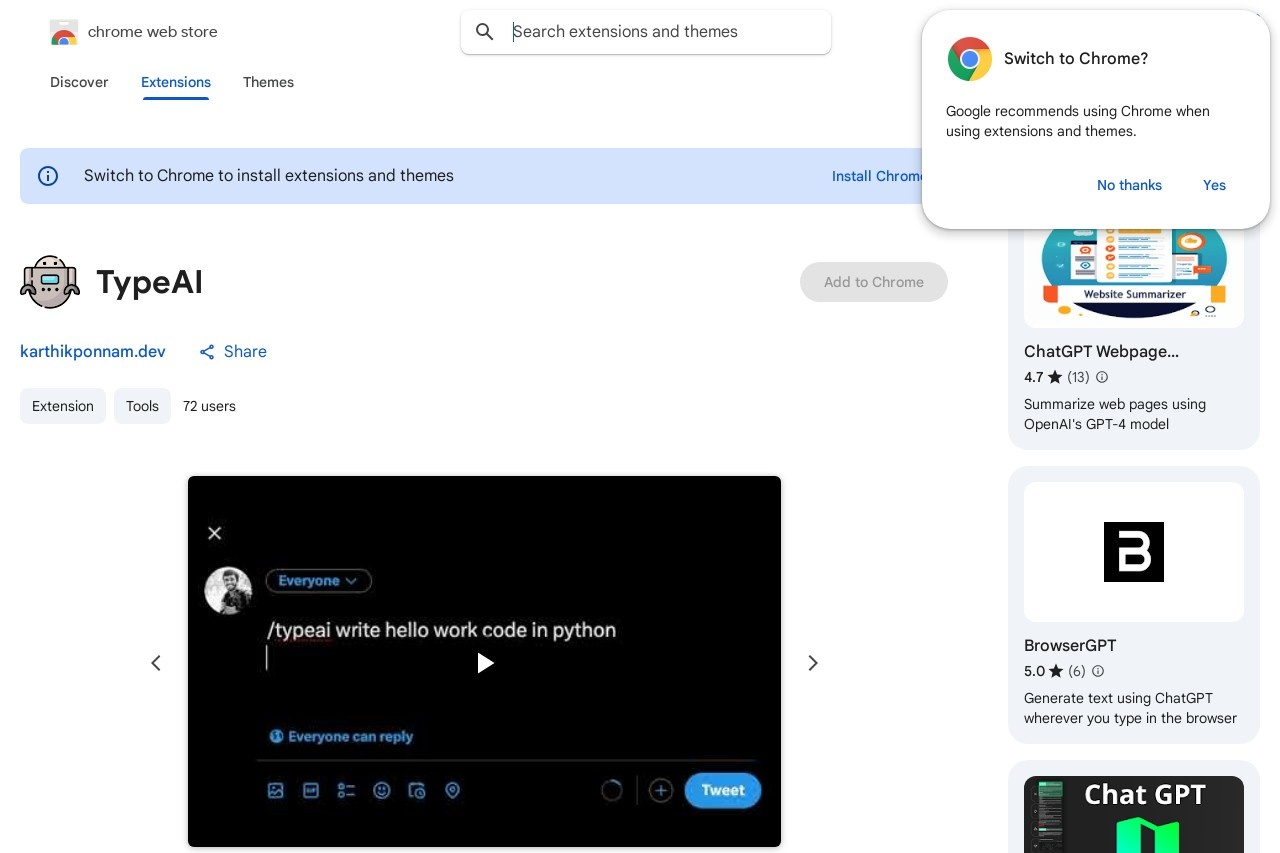This screenshot has height=853, width=1280.
Task: Open the ChatGPT Webpage... extension title
Action: coord(1101,351)
